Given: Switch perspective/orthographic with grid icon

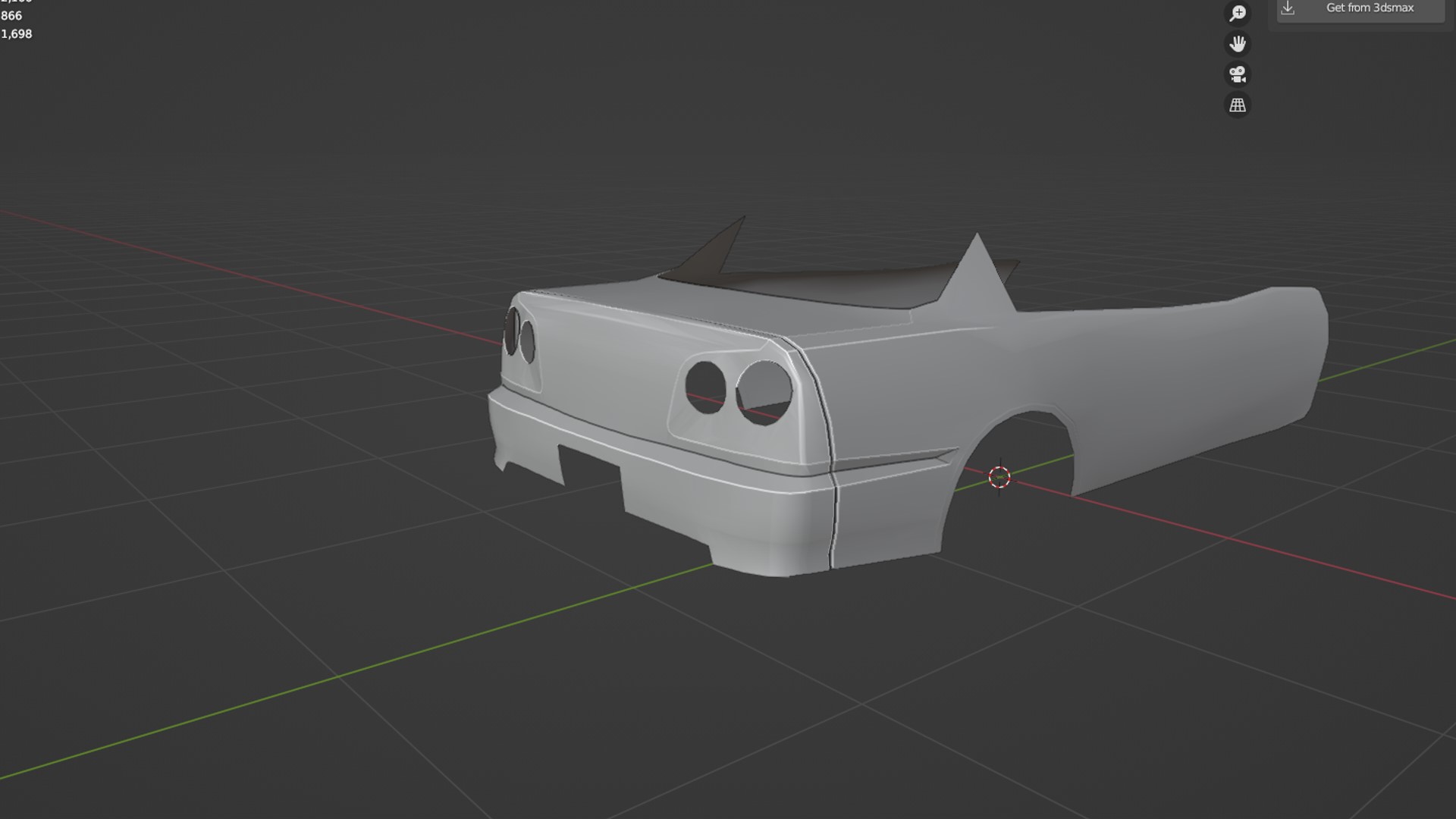Looking at the screenshot, I should pos(1238,105).
